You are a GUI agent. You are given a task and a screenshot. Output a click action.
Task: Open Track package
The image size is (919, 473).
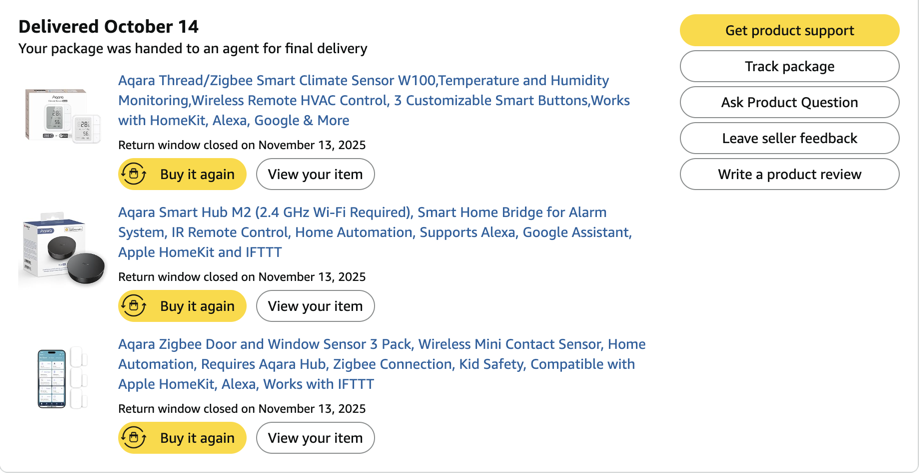point(789,66)
